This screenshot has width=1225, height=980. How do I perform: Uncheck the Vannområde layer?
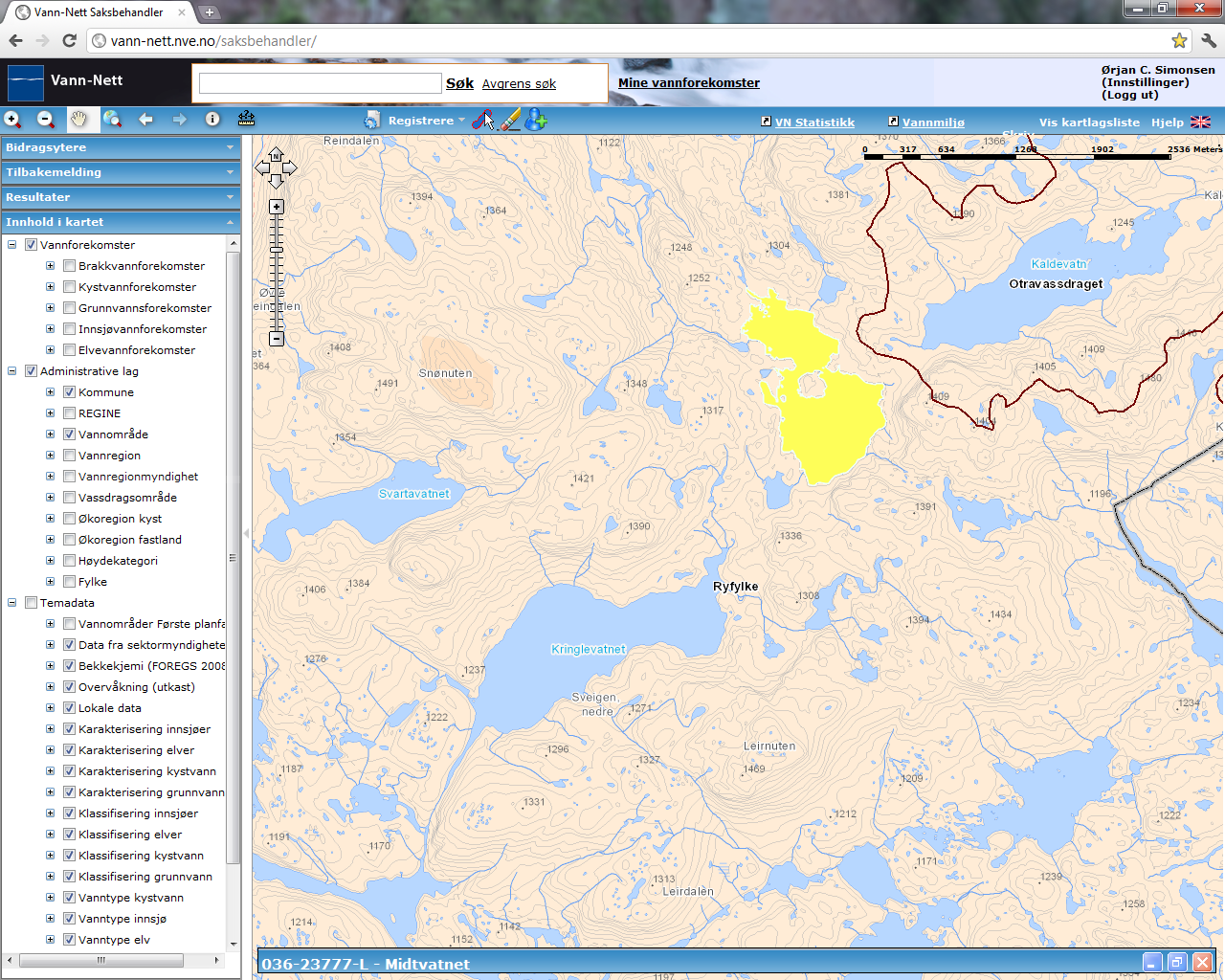[x=69, y=434]
